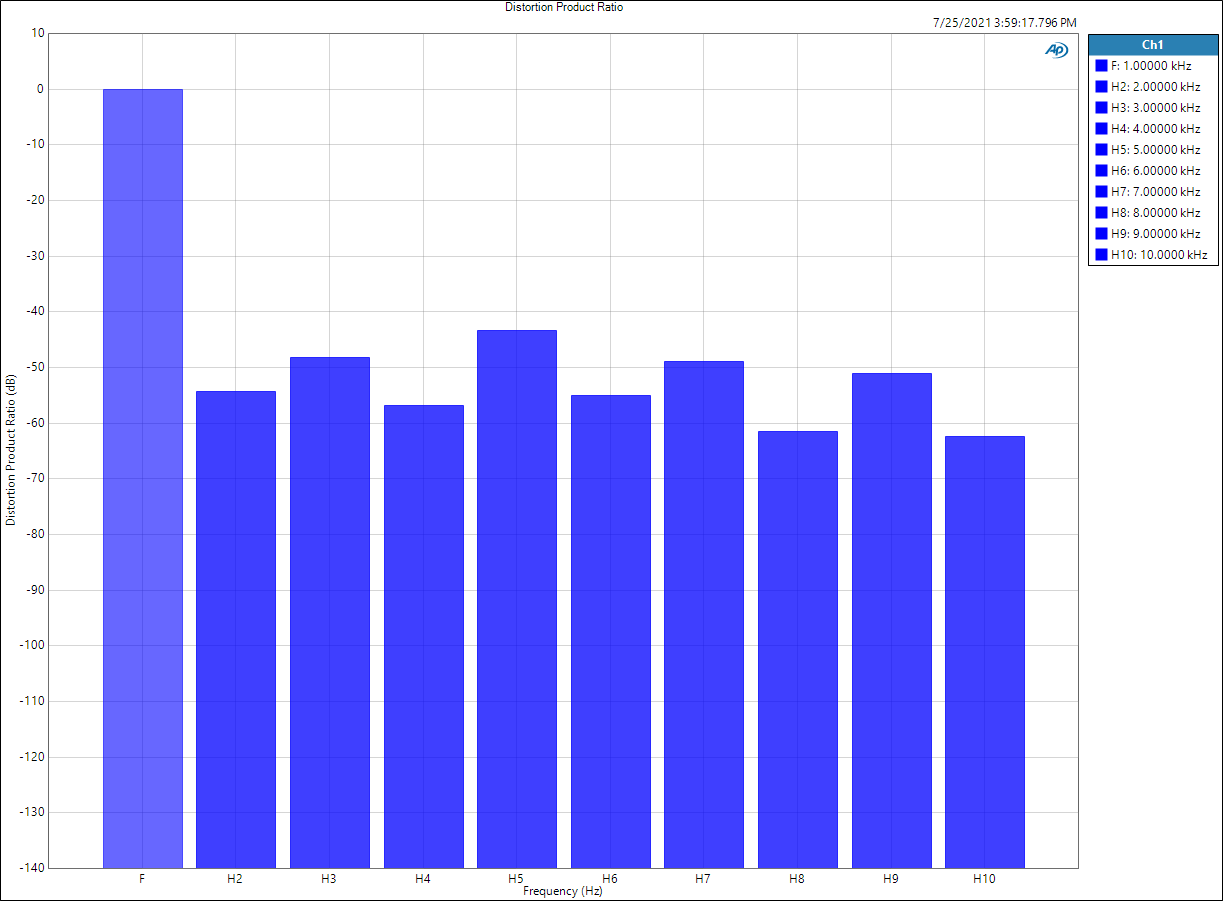
Task: Click the H8 harmonic bar
Action: (x=798, y=649)
